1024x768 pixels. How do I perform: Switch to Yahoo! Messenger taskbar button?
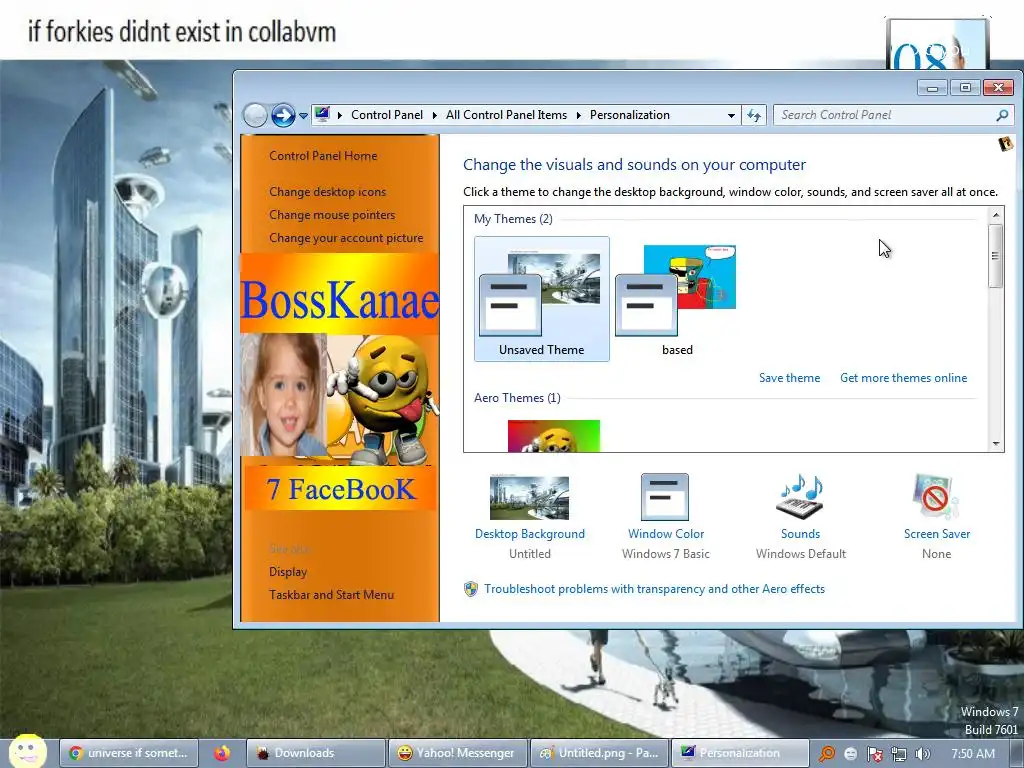click(x=457, y=753)
